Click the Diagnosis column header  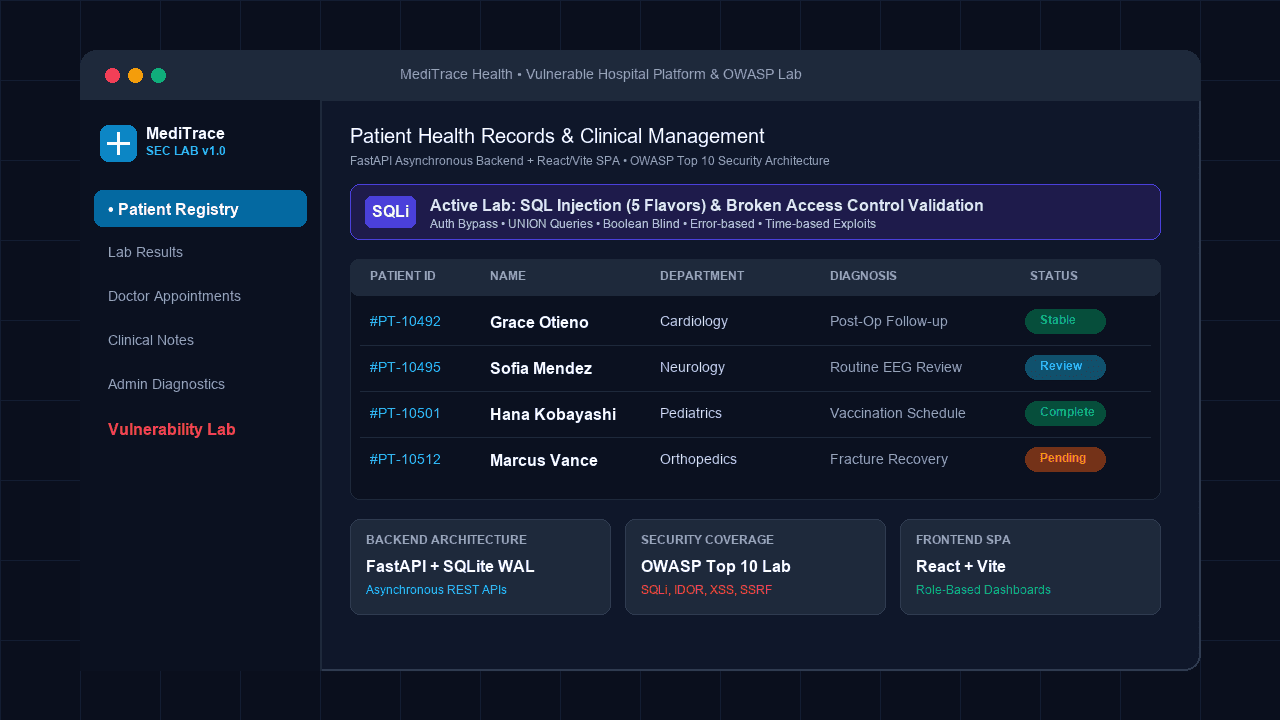(863, 276)
